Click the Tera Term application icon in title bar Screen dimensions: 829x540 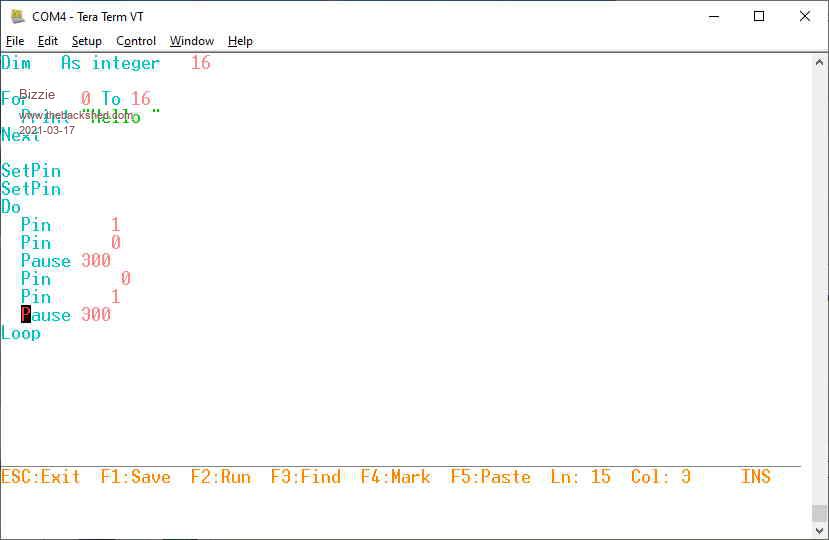point(17,16)
